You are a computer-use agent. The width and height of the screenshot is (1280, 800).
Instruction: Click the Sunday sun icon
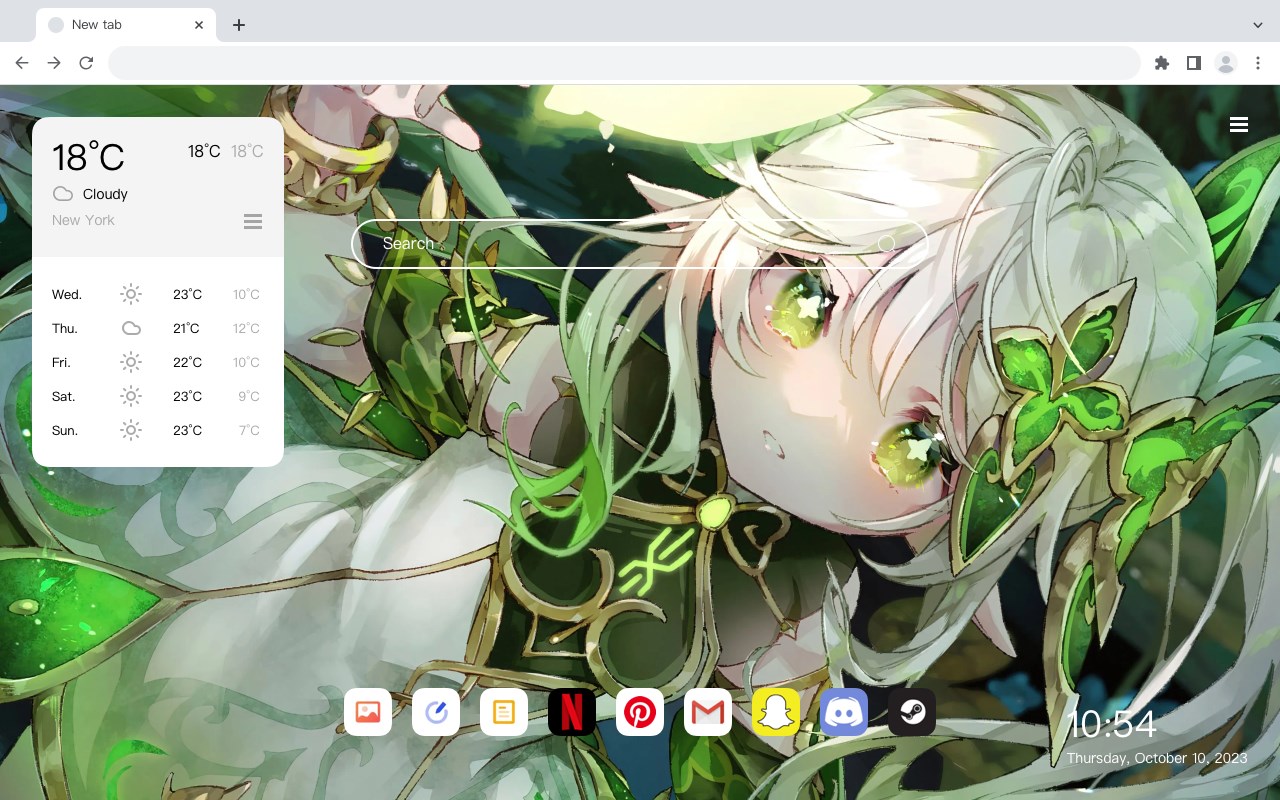(x=131, y=430)
